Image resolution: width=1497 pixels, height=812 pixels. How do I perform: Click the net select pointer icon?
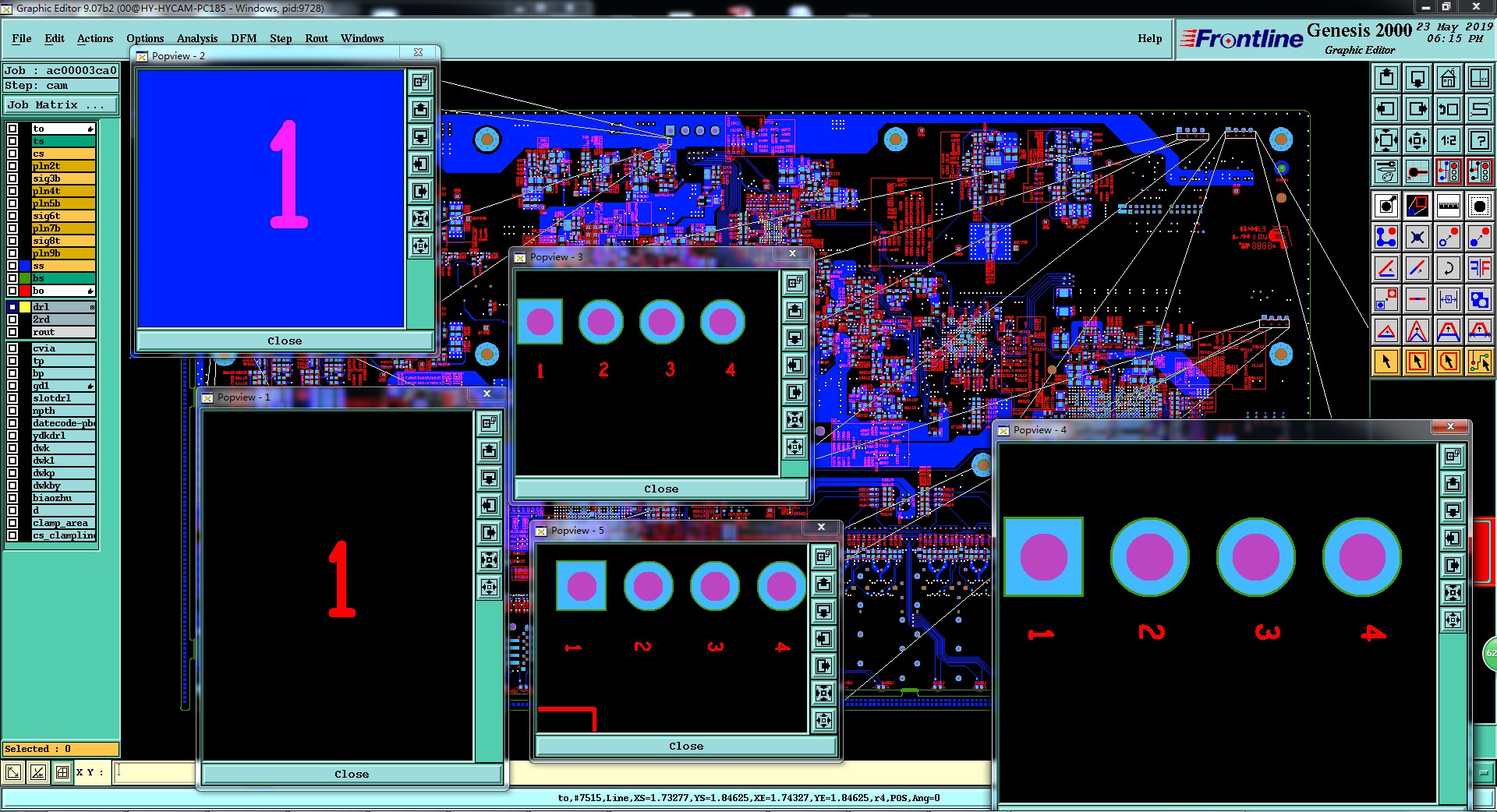[1479, 362]
